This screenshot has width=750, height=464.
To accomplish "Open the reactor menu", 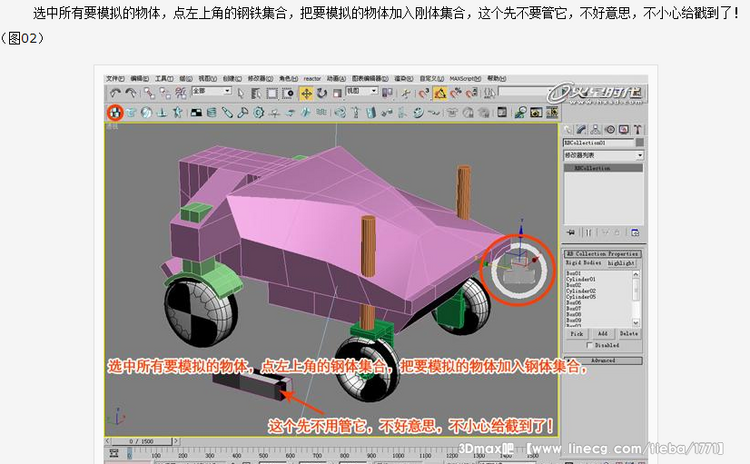I will pos(312,78).
